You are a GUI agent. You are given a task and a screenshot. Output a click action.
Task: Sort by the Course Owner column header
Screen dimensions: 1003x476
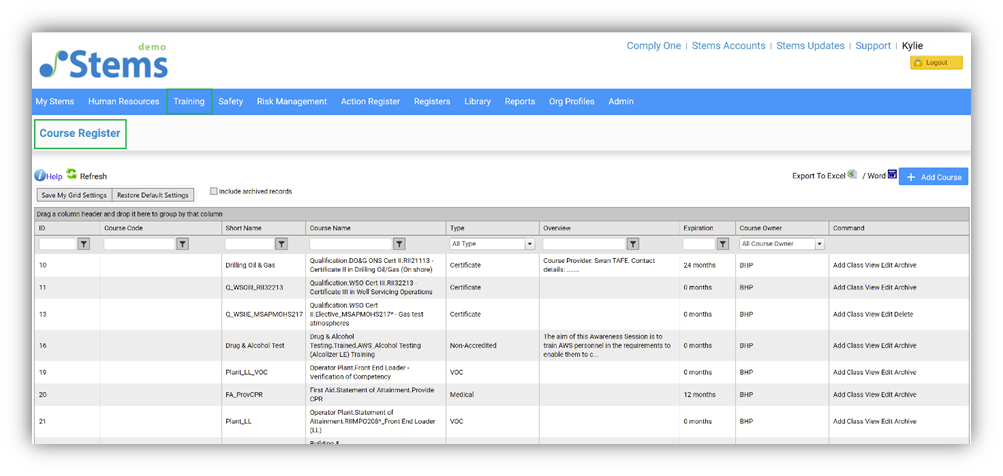(761, 228)
